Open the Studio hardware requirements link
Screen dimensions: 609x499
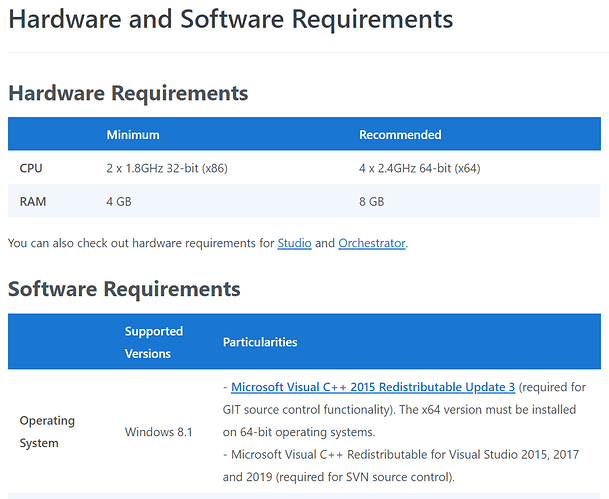click(x=293, y=243)
